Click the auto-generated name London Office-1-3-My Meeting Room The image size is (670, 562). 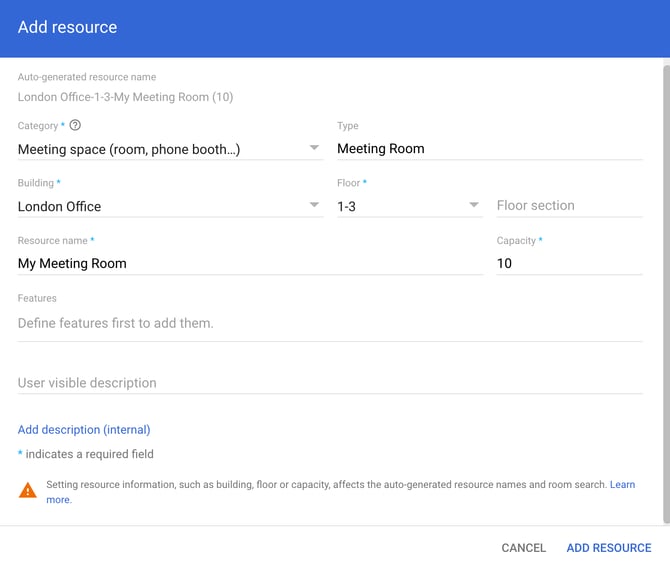click(x=125, y=97)
